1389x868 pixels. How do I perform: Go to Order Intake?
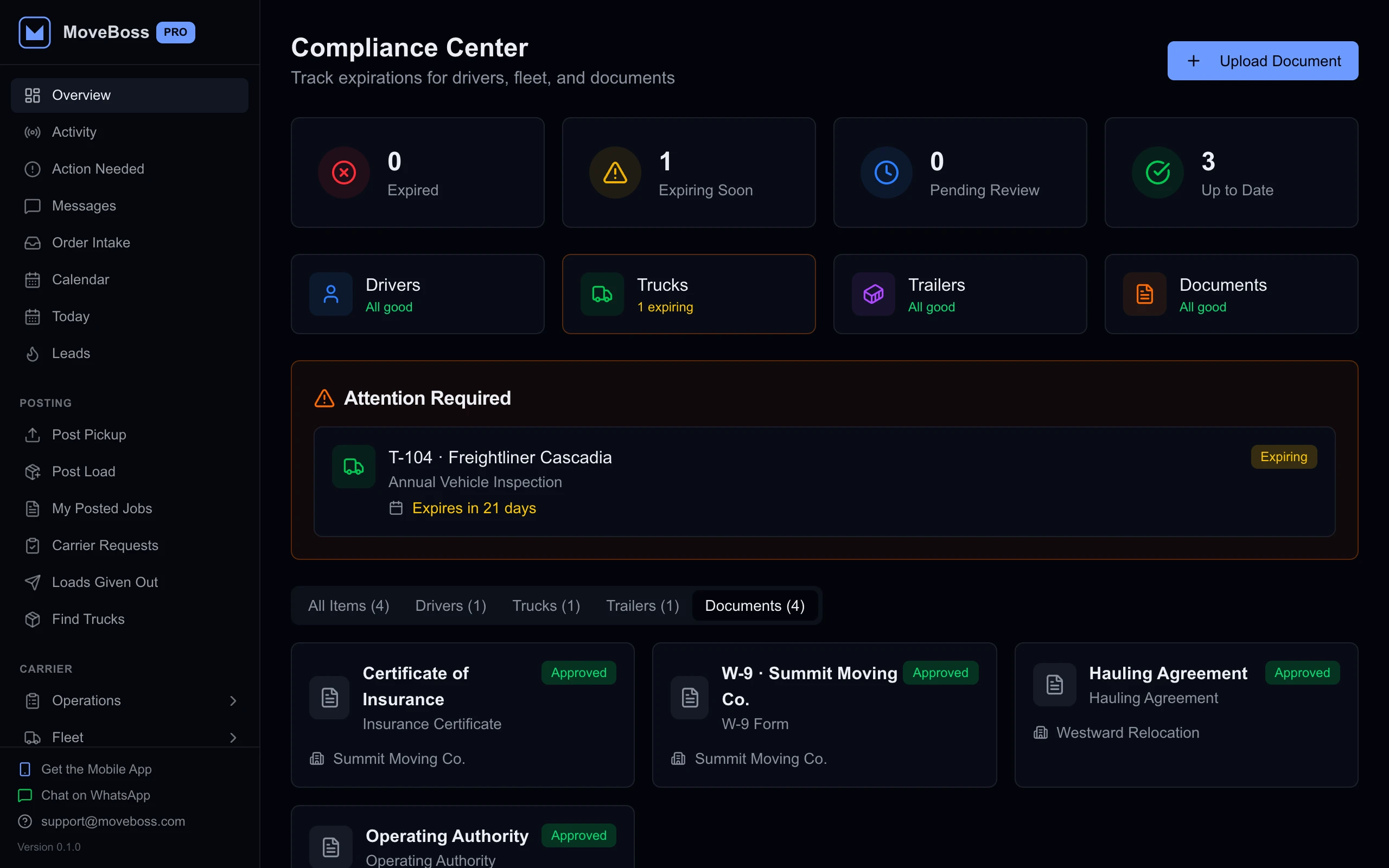(x=129, y=243)
